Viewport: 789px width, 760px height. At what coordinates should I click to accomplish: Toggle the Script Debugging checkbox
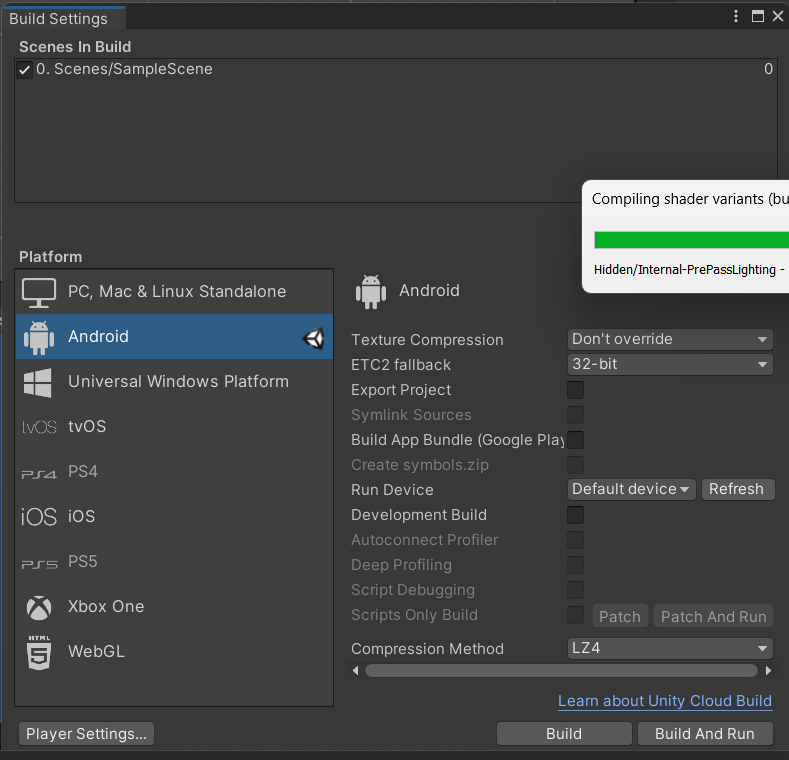point(576,590)
